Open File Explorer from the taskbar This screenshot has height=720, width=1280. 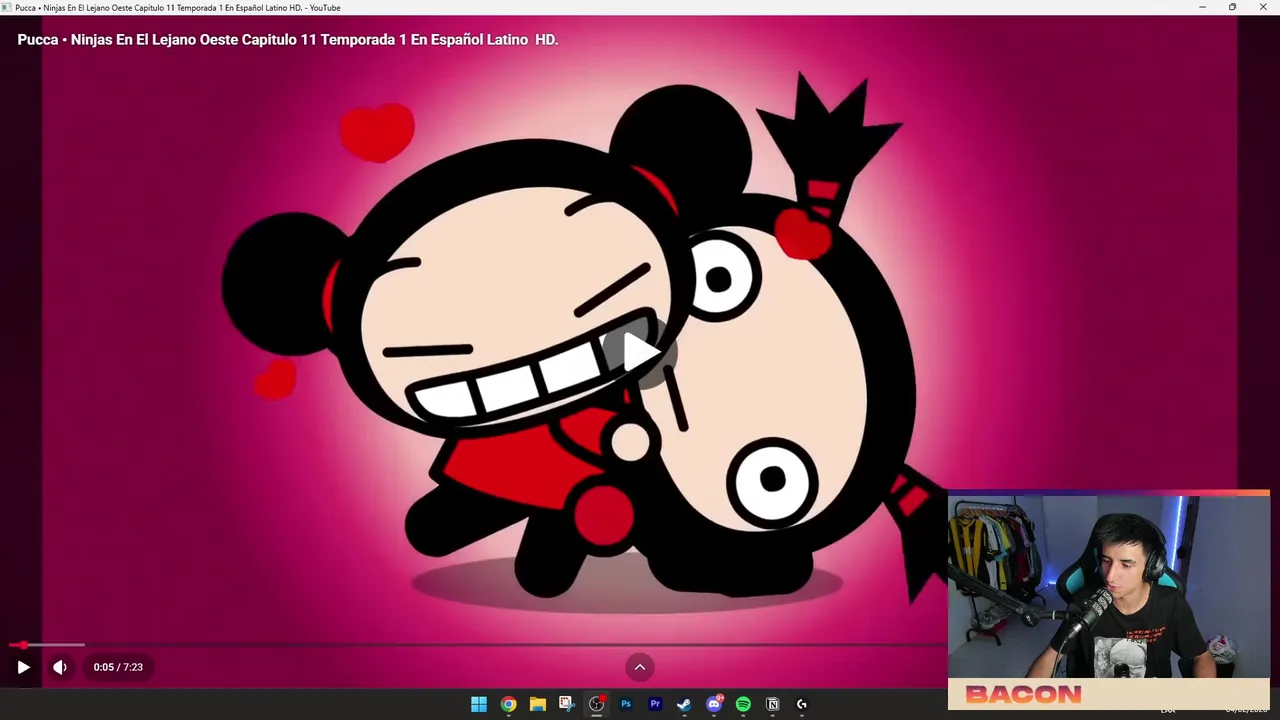pos(537,704)
